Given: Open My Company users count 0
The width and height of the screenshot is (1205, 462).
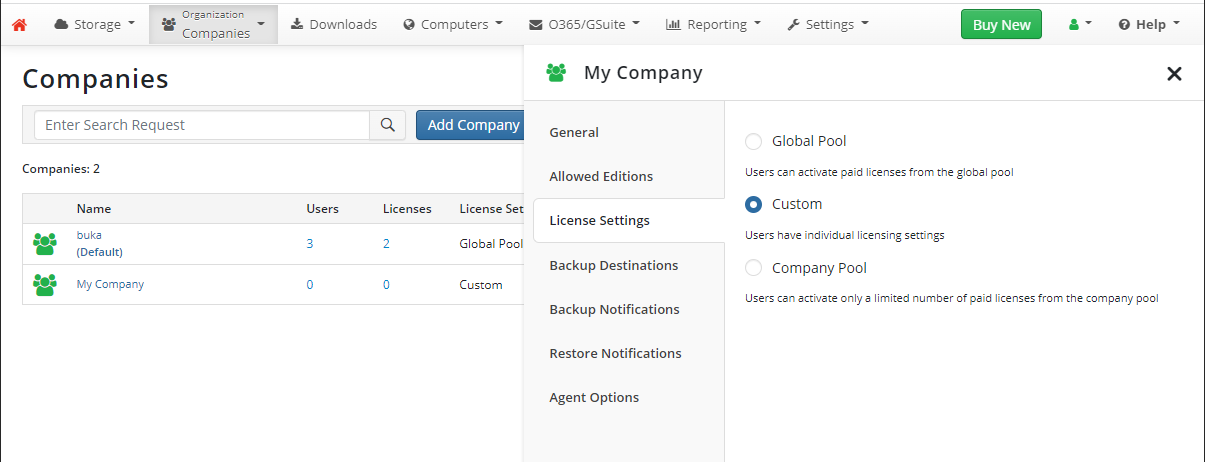Looking at the screenshot, I should 310,285.
